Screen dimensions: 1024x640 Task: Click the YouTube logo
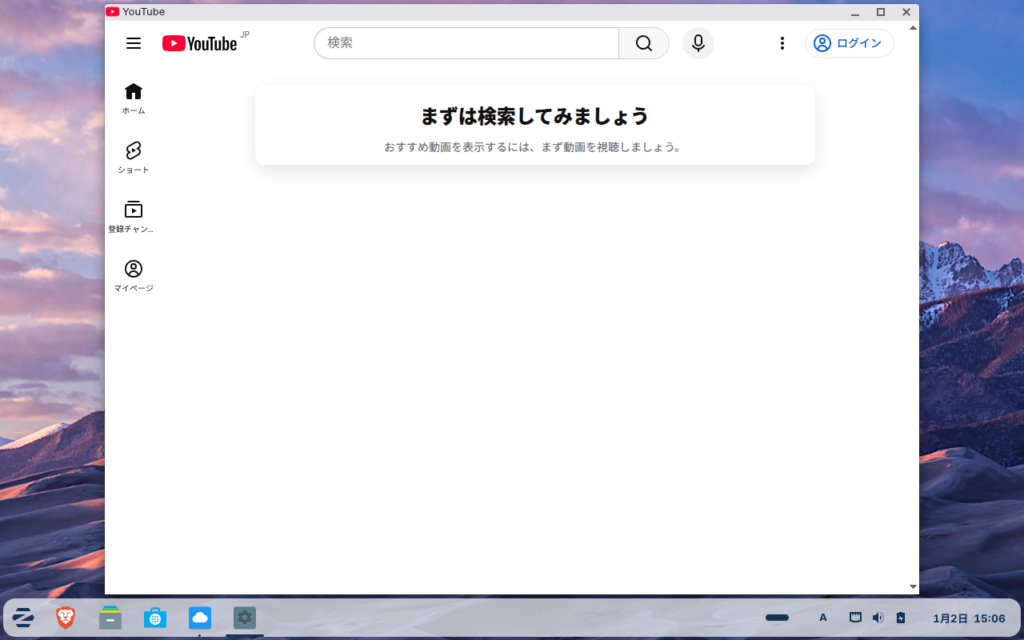[x=200, y=43]
